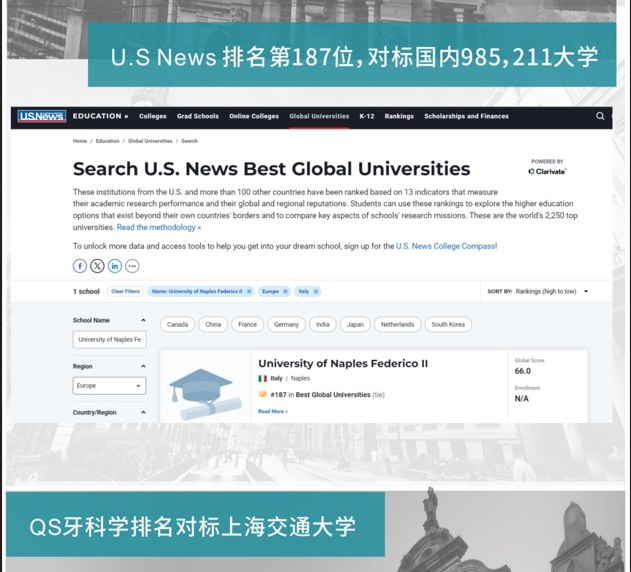Share page on LinkedIn icon
Screen dimensions: 631x572
pyautogui.click(x=115, y=266)
